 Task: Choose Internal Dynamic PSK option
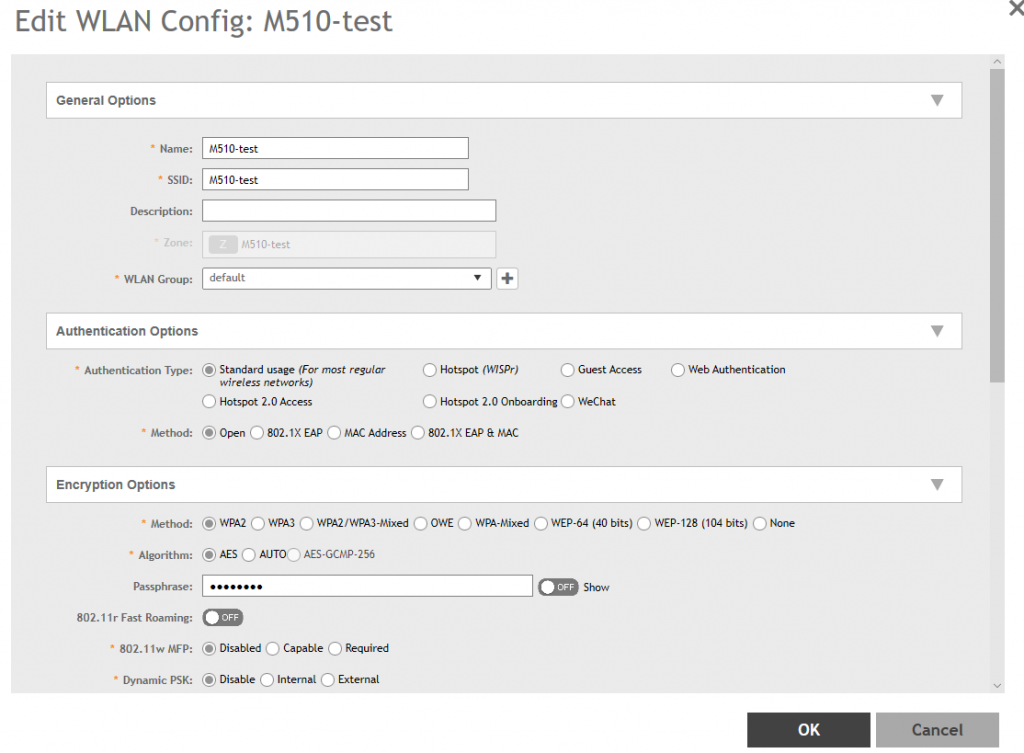(267, 680)
